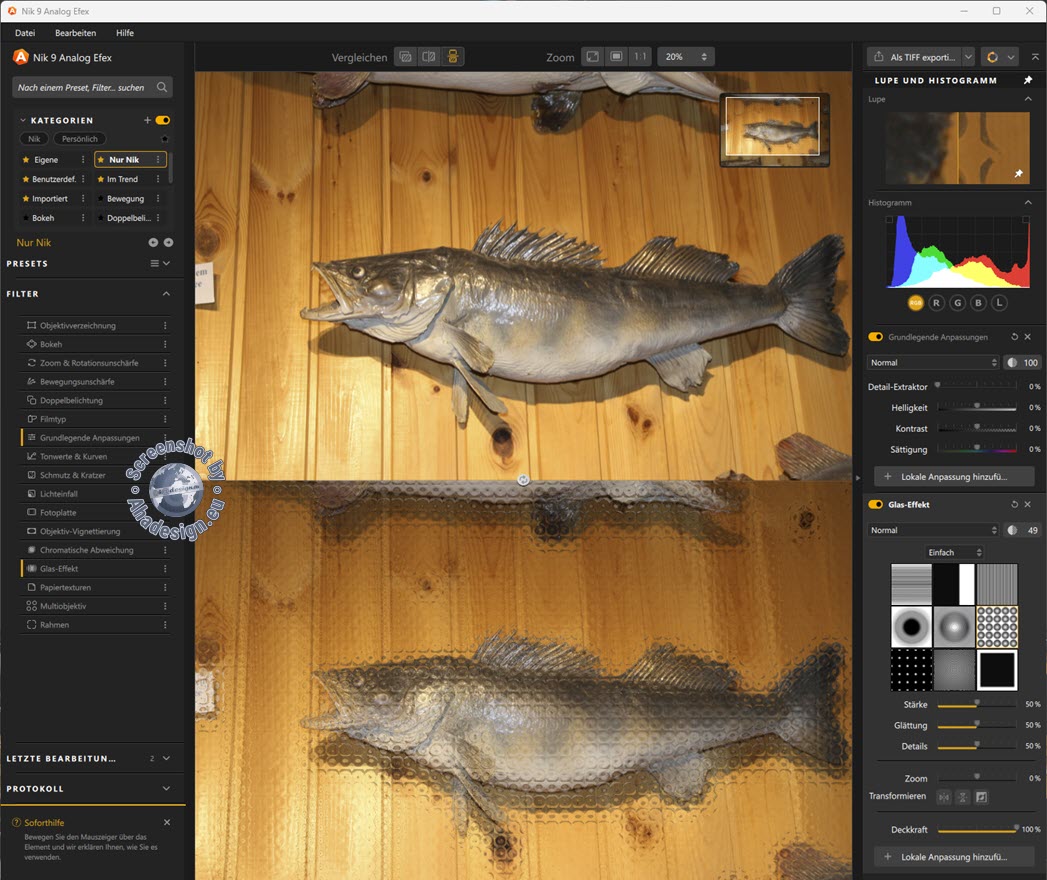Select the side-by-side split compare view
The width and height of the screenshot is (1047, 880).
(429, 57)
